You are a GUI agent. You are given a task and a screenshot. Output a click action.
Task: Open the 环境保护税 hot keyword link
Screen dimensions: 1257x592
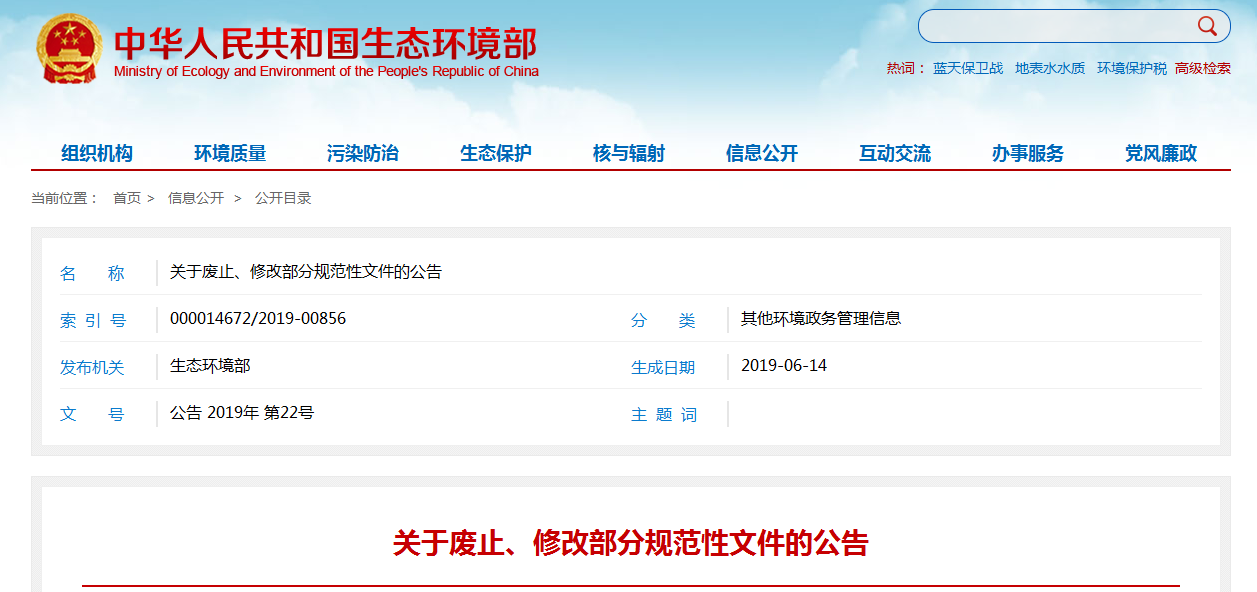coord(1132,68)
